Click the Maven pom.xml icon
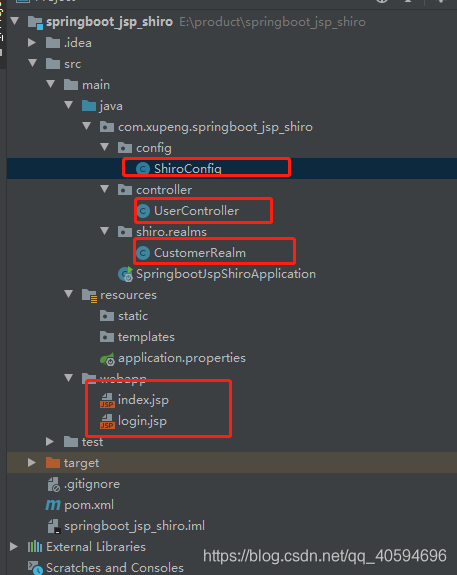The image size is (457, 575). point(53,505)
